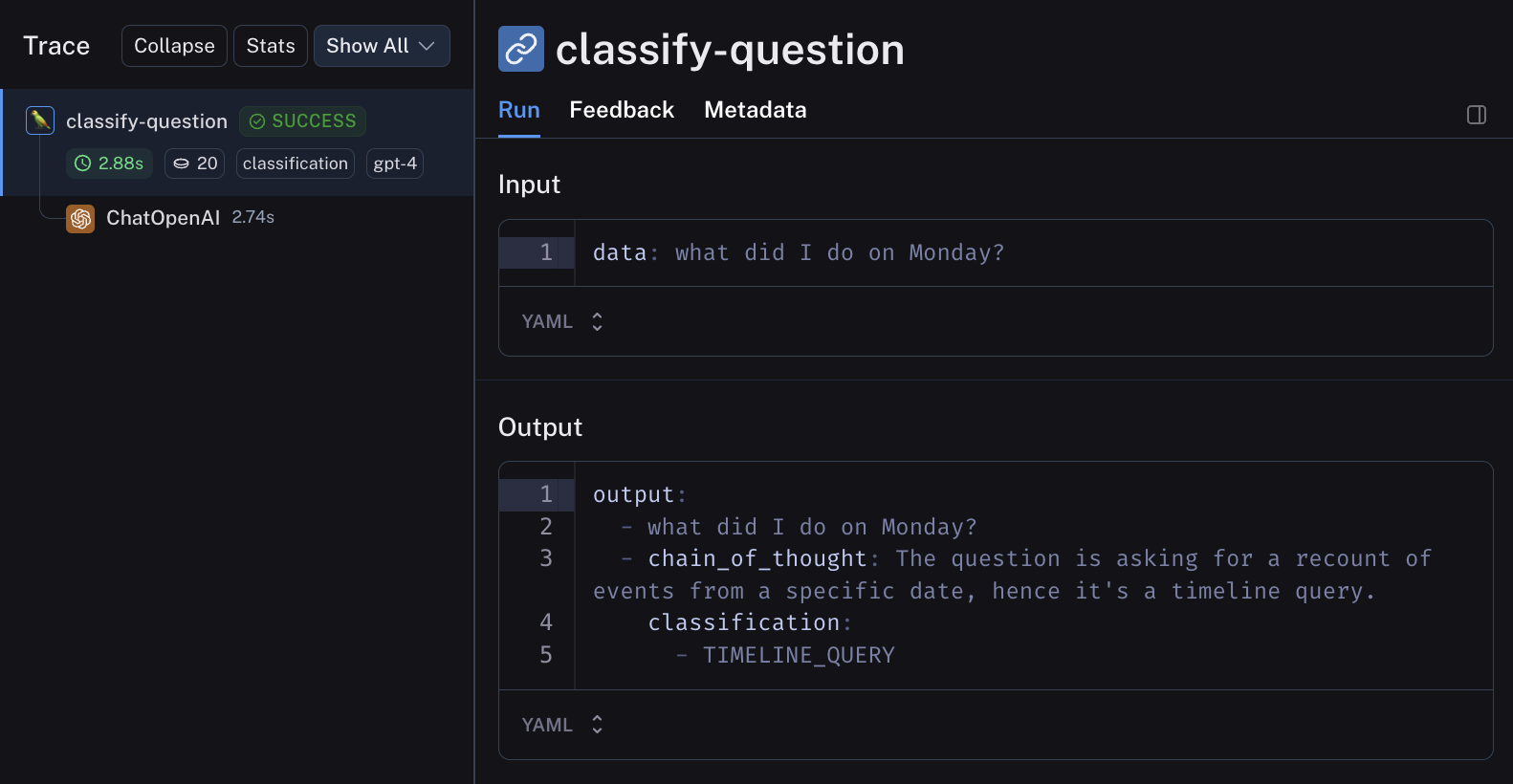The height and width of the screenshot is (784, 1513).
Task: Change Input format from YAML selector
Action: (562, 321)
